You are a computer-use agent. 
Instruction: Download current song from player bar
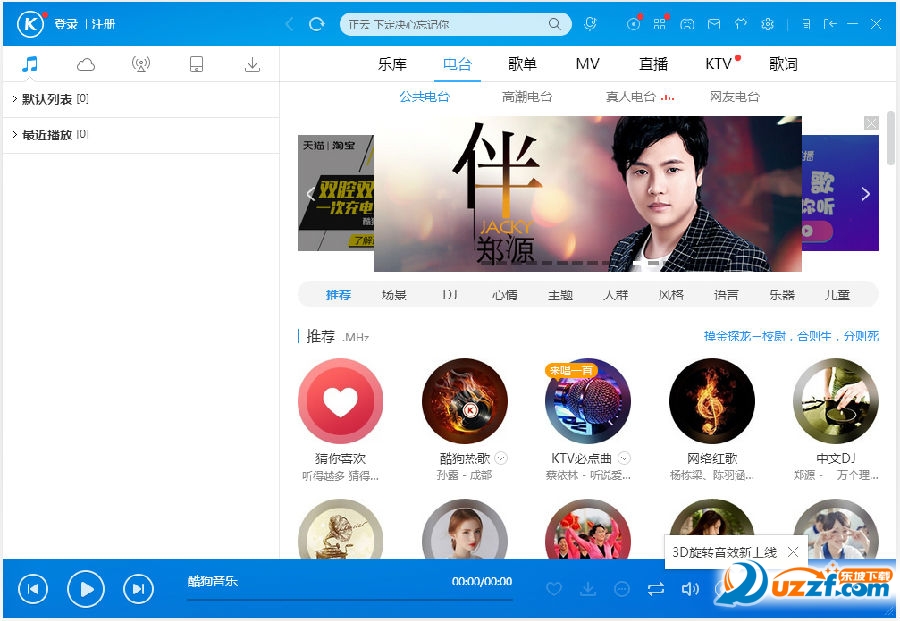click(588, 589)
